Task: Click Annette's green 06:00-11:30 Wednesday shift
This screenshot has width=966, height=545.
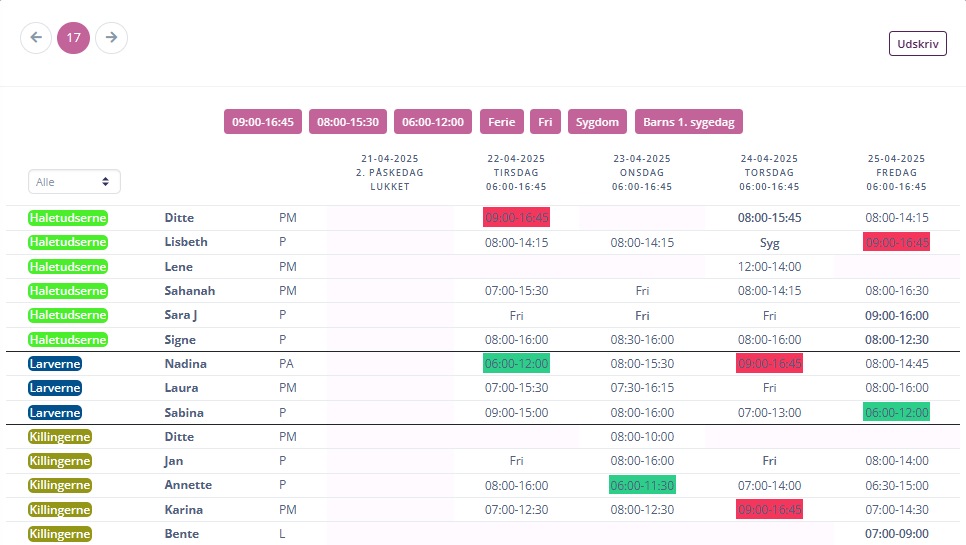Action: [642, 485]
